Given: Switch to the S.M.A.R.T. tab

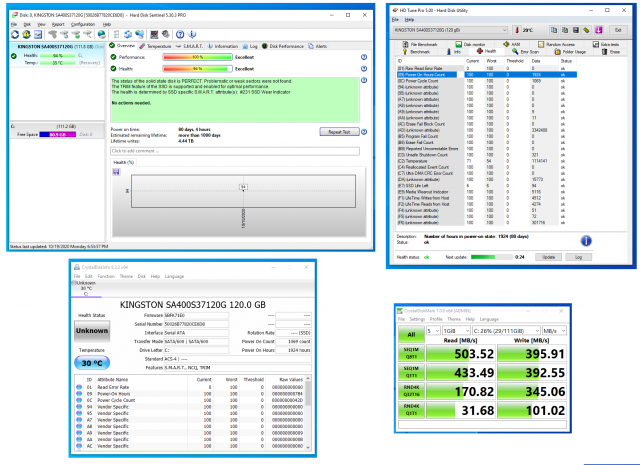Looking at the screenshot, I should point(192,46).
